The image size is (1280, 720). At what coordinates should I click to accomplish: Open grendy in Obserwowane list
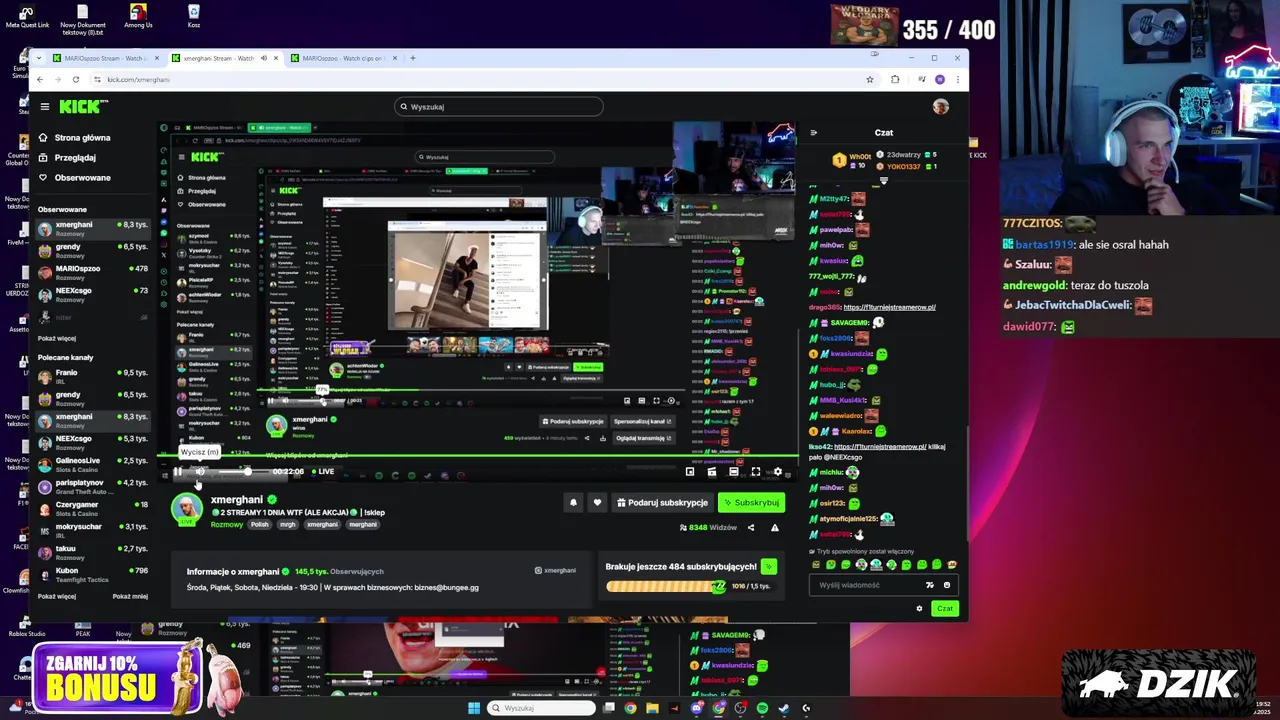click(x=93, y=251)
